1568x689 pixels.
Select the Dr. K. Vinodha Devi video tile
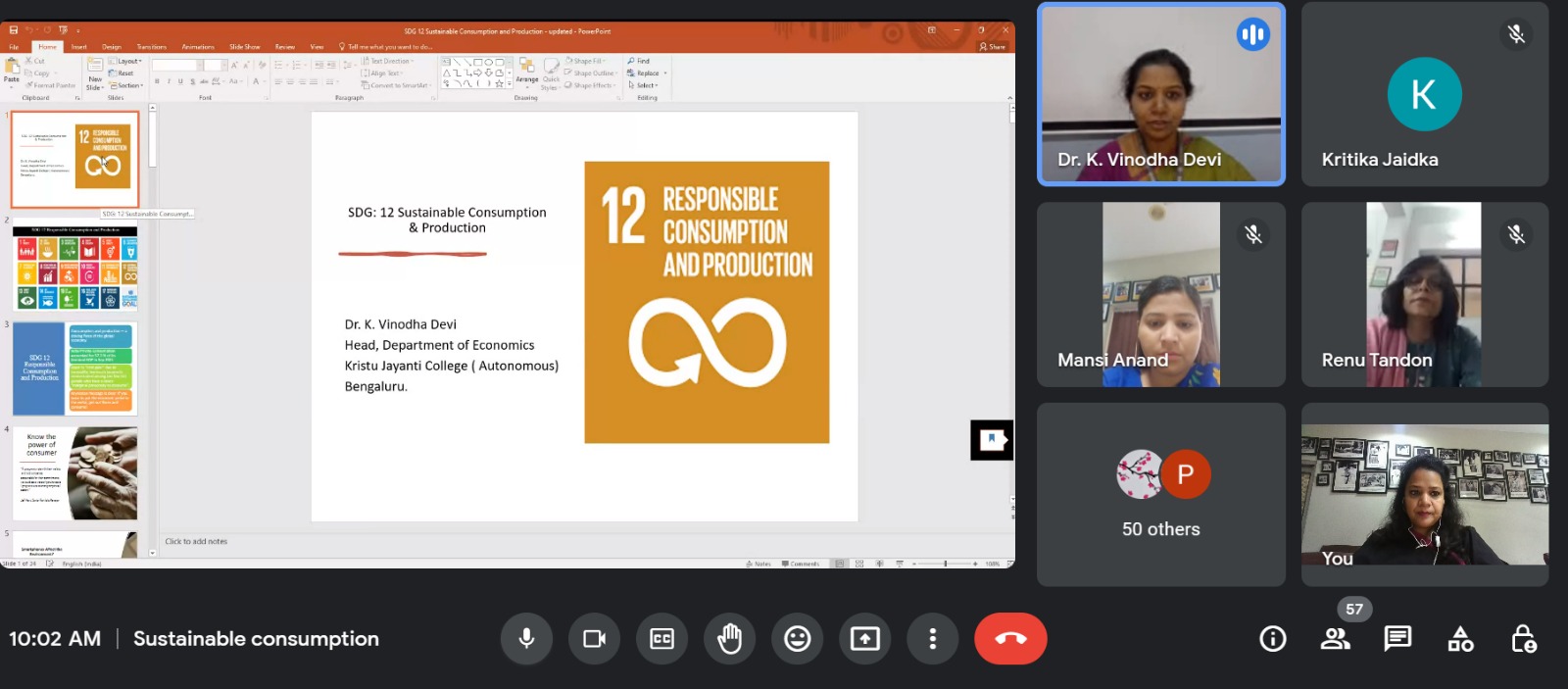point(1161,94)
